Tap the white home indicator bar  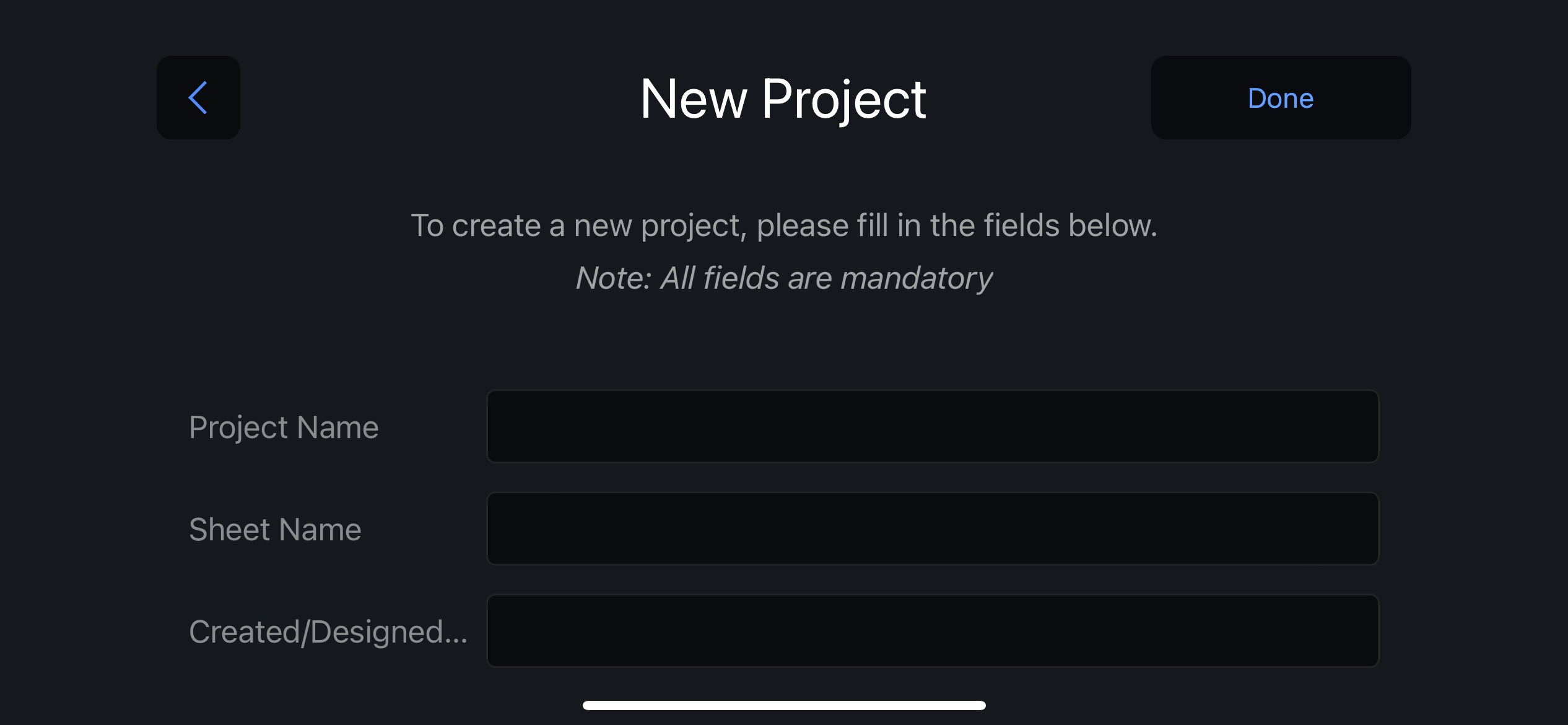click(x=784, y=705)
